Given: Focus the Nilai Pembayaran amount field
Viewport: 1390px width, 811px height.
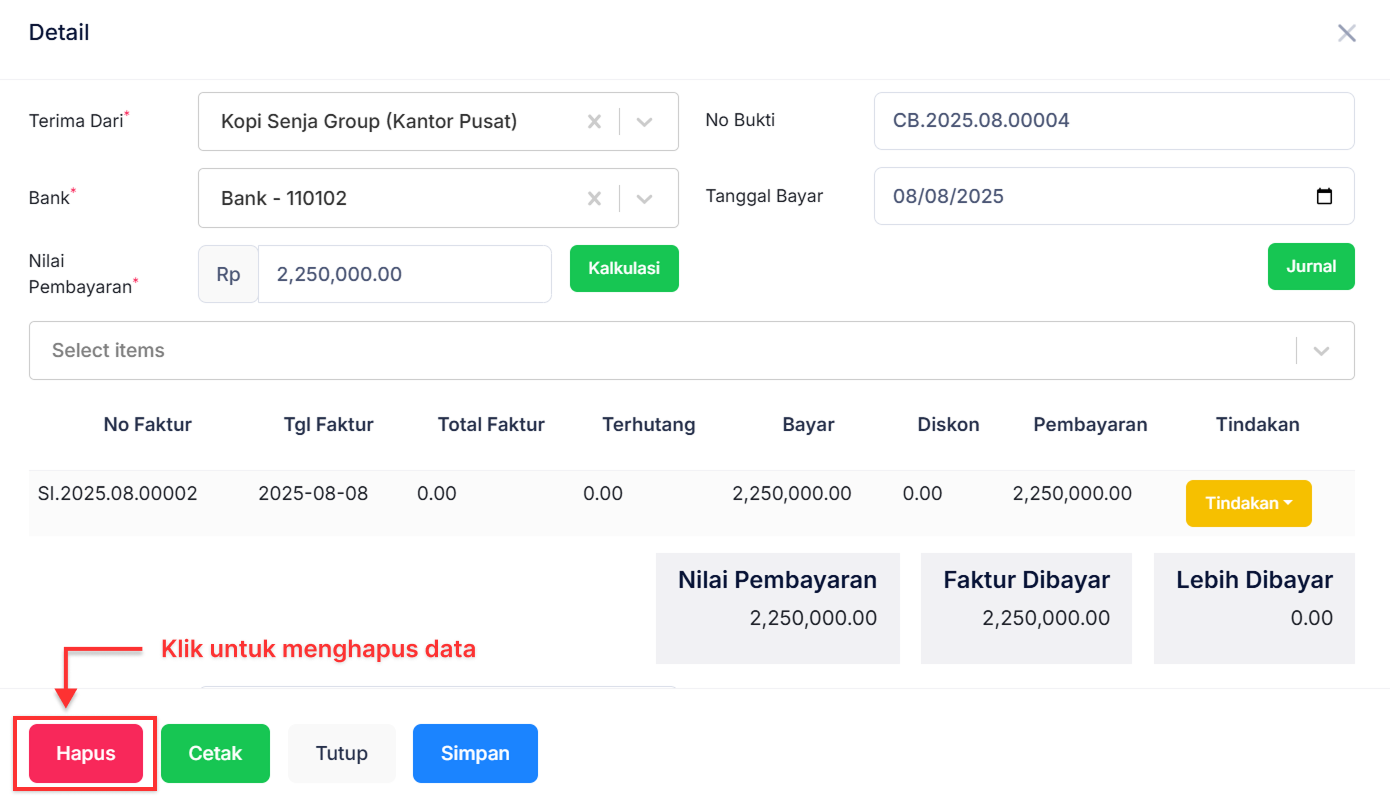Looking at the screenshot, I should pyautogui.click(x=404, y=274).
